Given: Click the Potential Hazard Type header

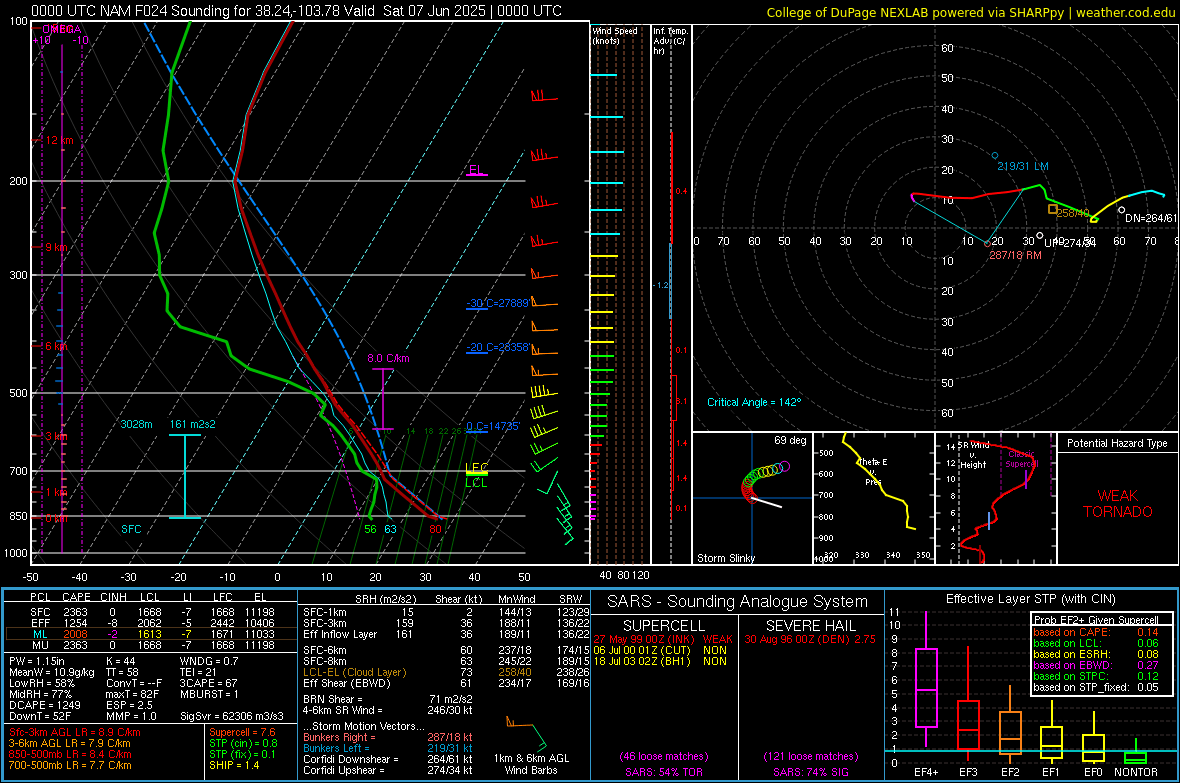Looking at the screenshot, I should tap(1117, 443).
